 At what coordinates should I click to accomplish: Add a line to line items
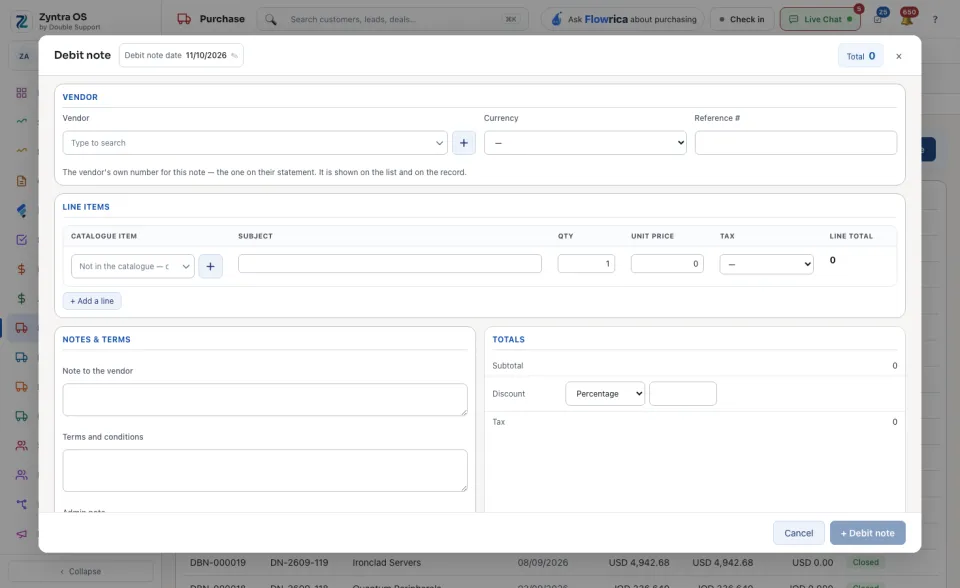click(x=92, y=301)
